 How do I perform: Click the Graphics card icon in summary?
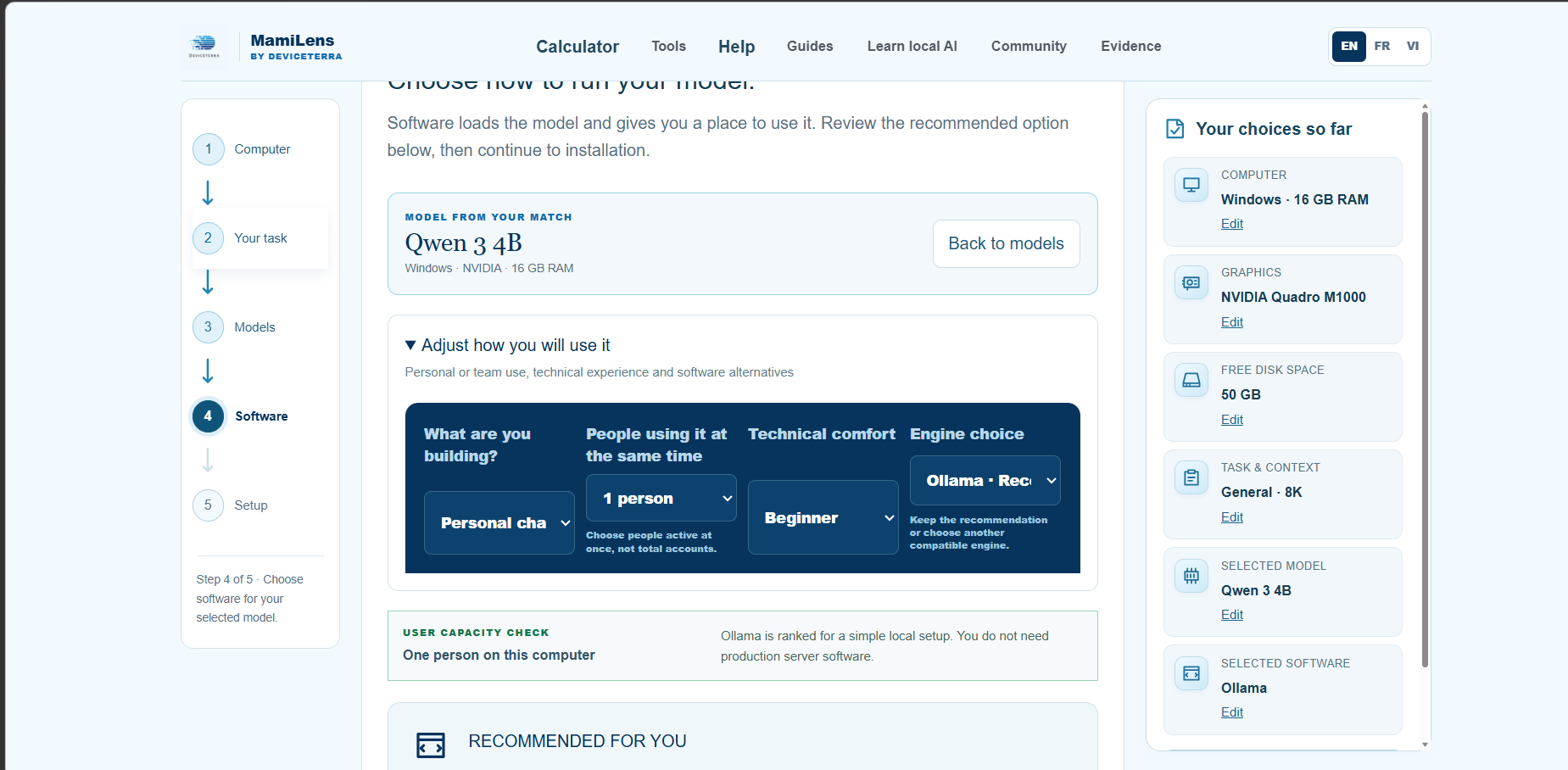[1191, 282]
